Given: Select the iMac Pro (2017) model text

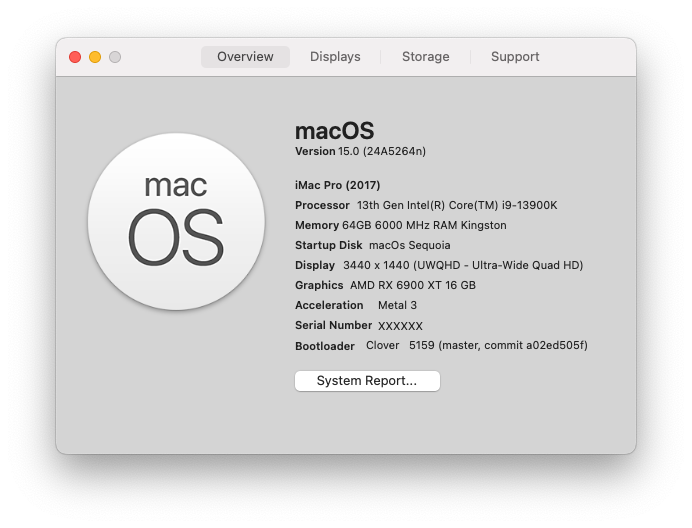Looking at the screenshot, I should coord(338,185).
